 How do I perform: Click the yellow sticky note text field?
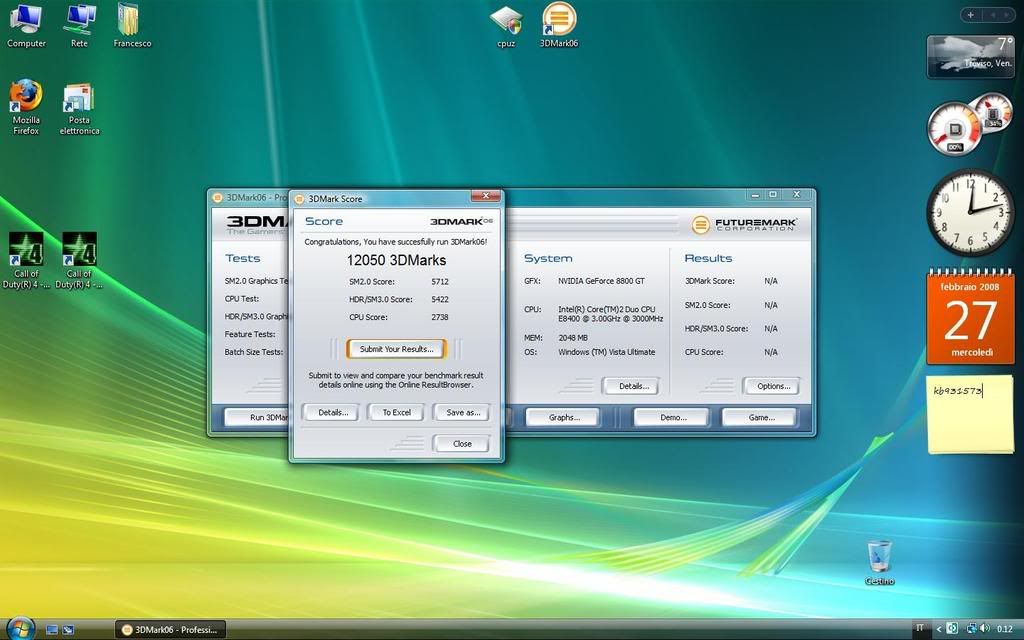pyautogui.click(x=969, y=414)
